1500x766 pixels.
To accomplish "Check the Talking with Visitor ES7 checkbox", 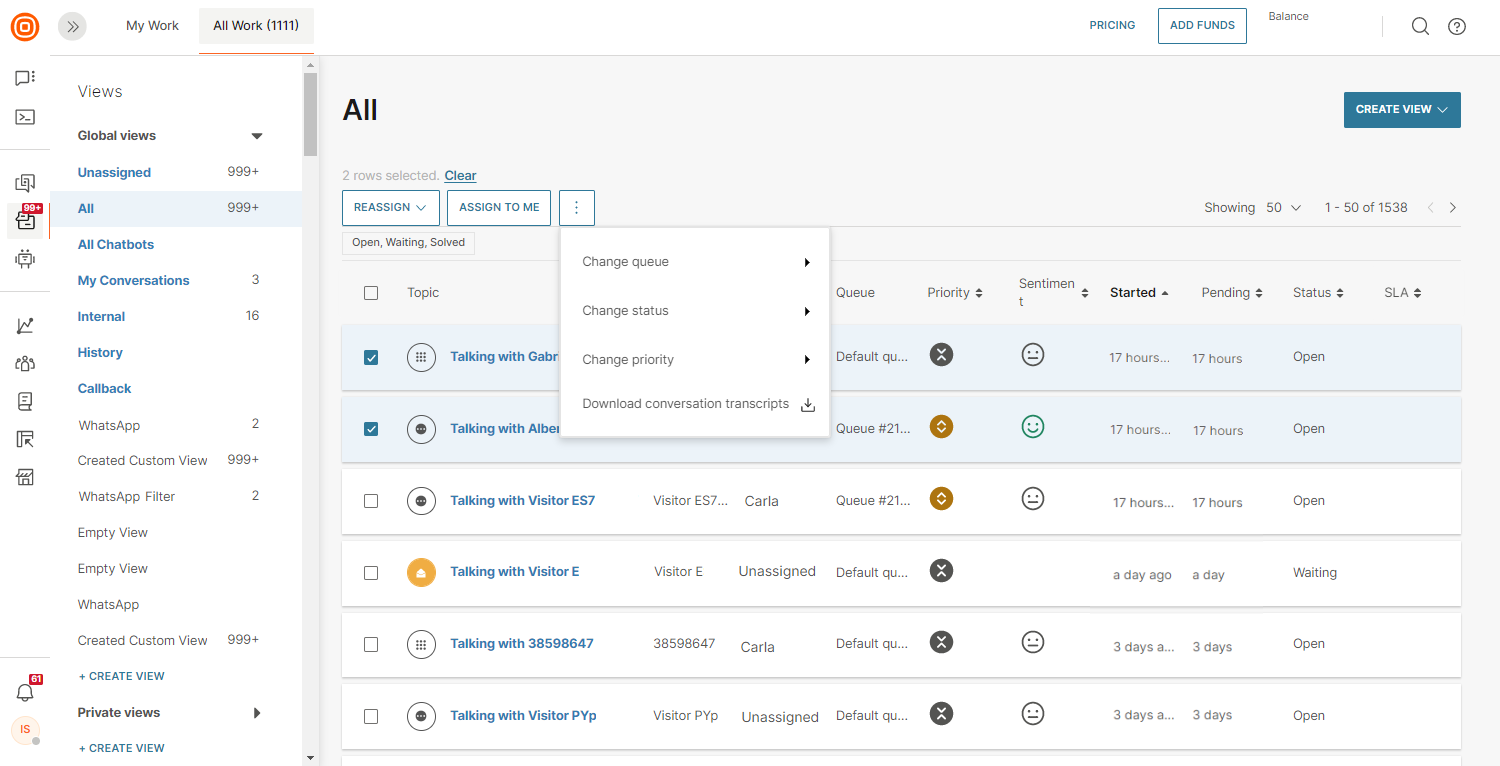I will 371,501.
